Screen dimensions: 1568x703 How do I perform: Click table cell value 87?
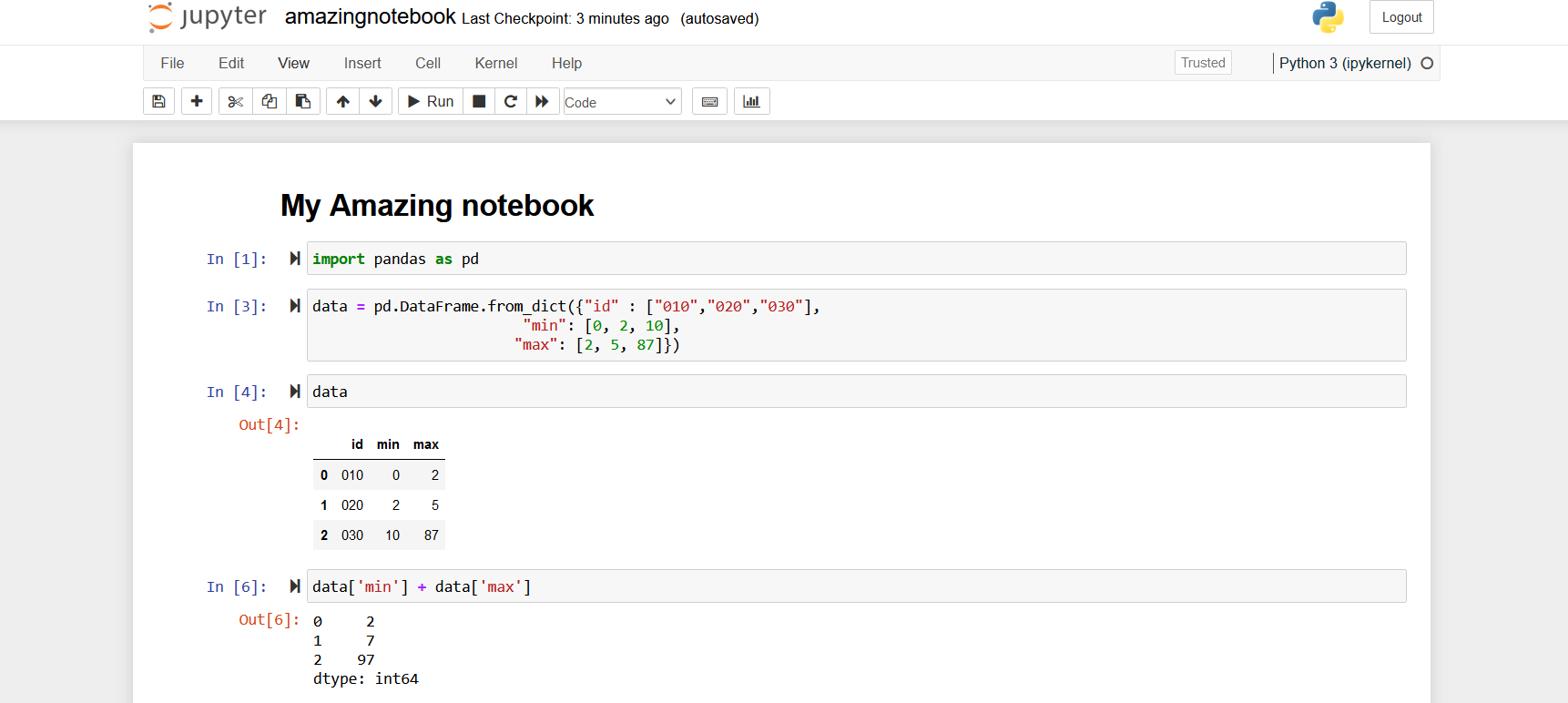[432, 535]
